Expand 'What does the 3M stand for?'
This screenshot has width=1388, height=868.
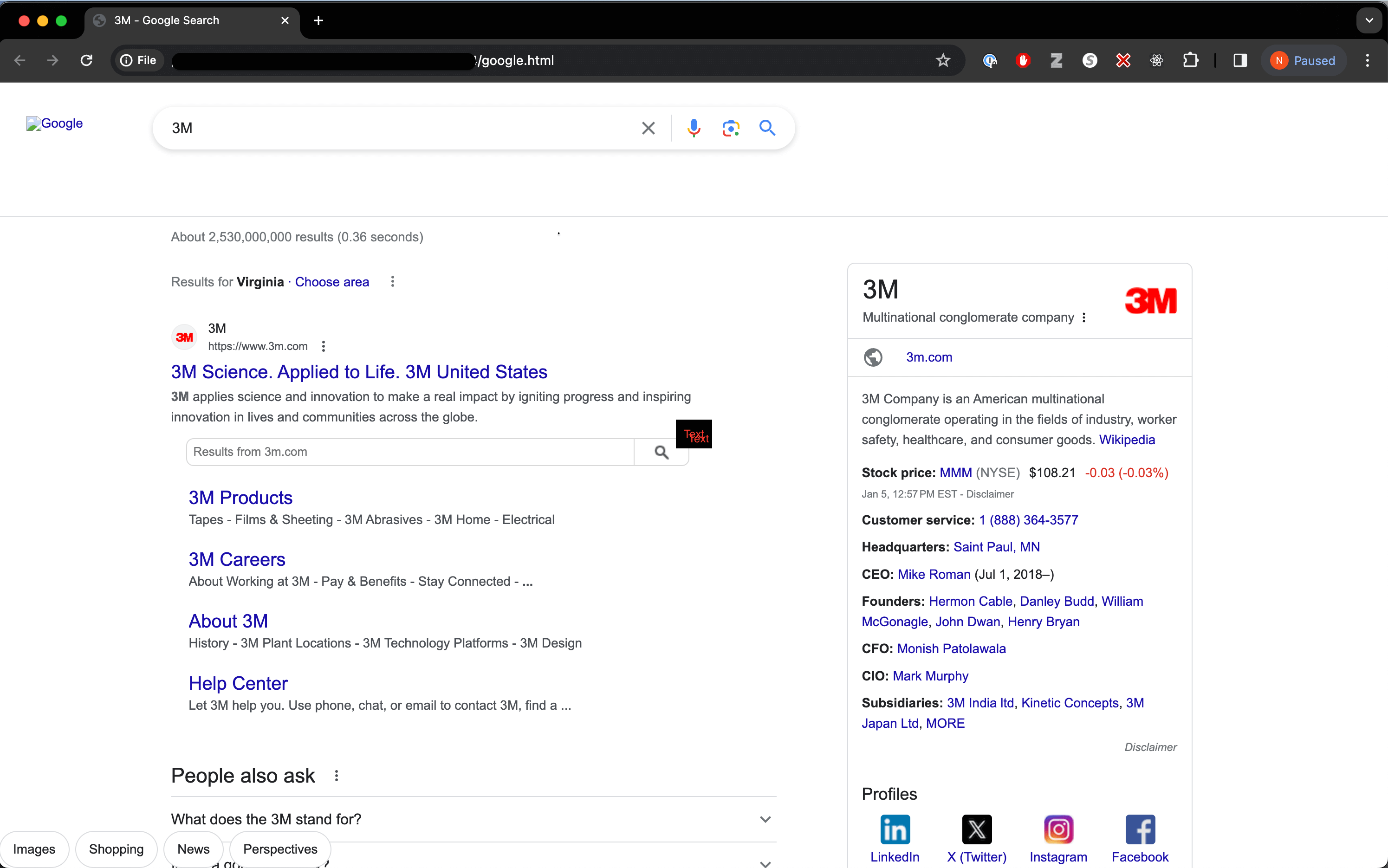tap(473, 819)
